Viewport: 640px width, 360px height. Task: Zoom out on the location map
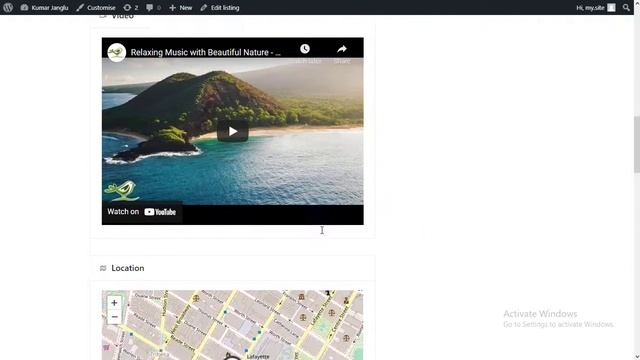114,317
